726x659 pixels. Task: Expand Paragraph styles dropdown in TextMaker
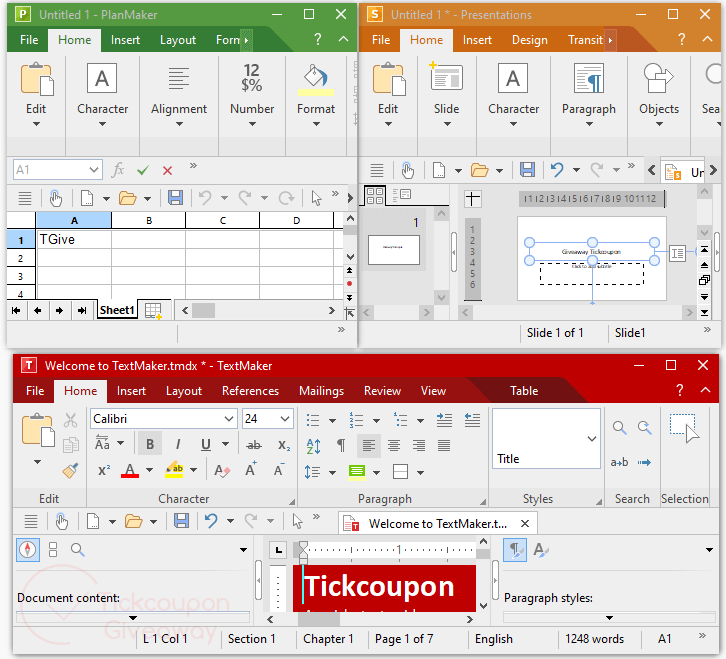click(x=609, y=617)
